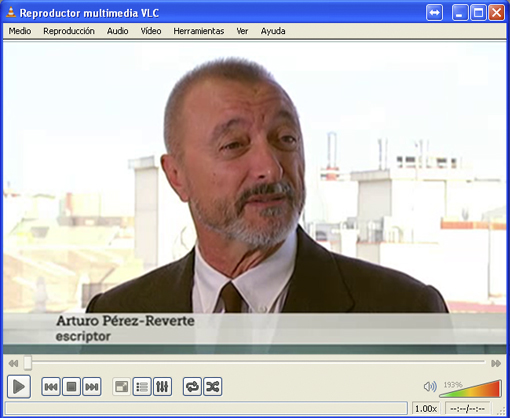This screenshot has width=510, height=418.
Task: Click the seek bar position handle
Action: (28, 363)
